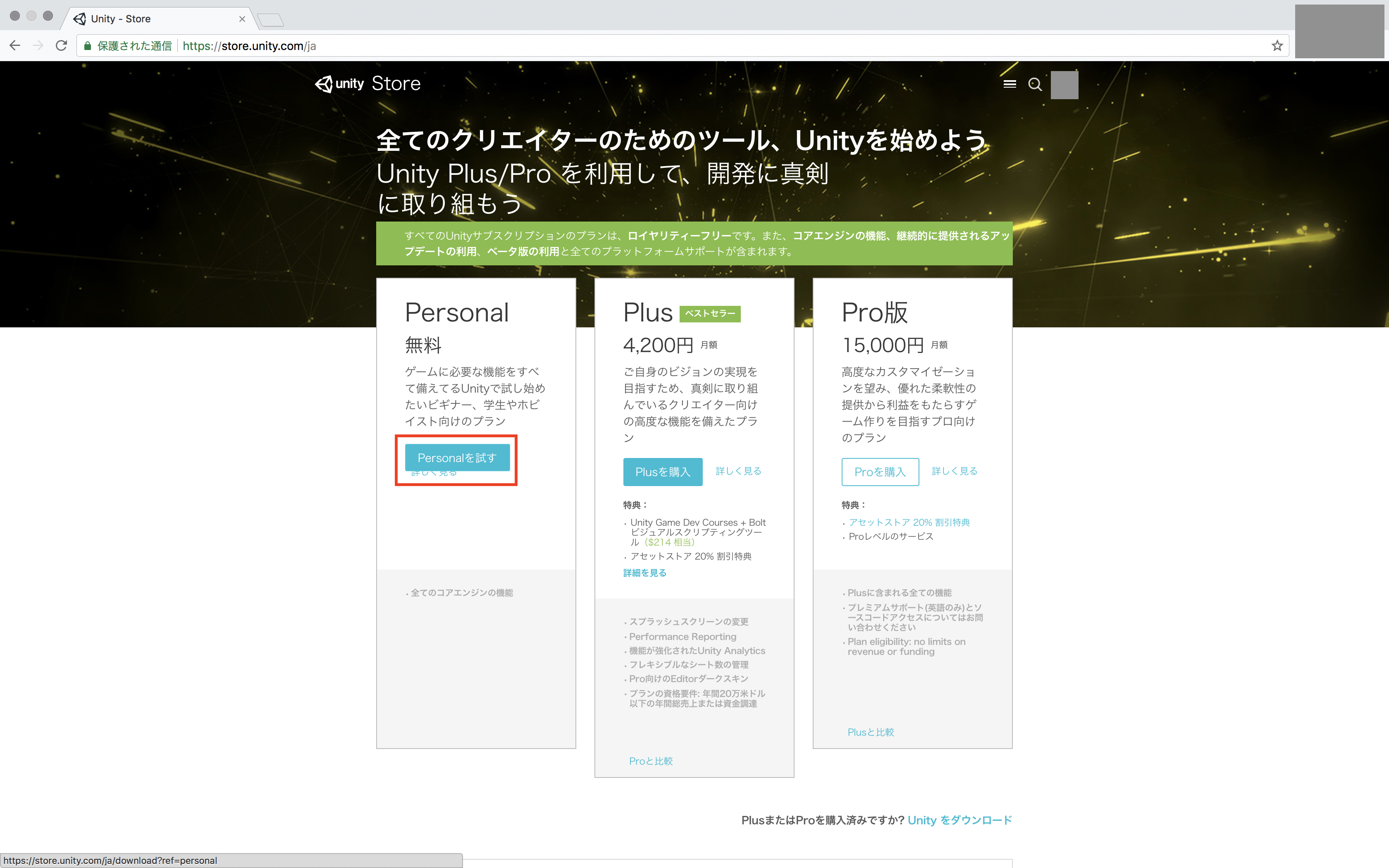This screenshot has width=1389, height=868.
Task: Open 詳しく見る link next to Pro button
Action: pos(954,471)
